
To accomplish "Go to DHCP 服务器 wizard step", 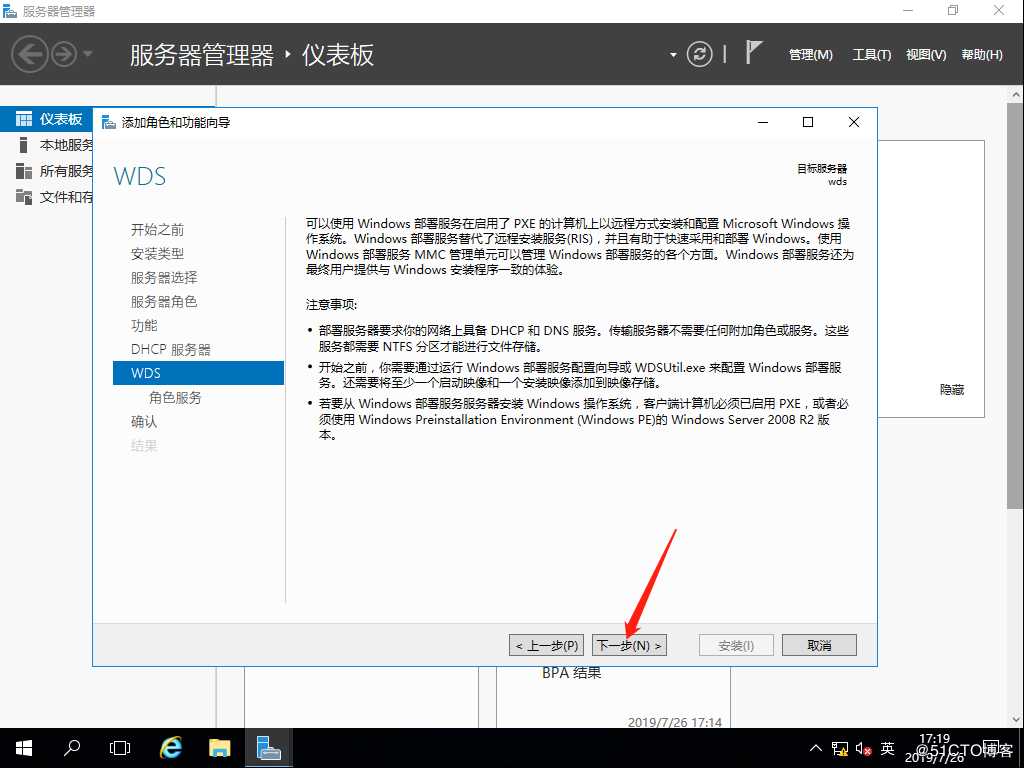I will coord(170,349).
